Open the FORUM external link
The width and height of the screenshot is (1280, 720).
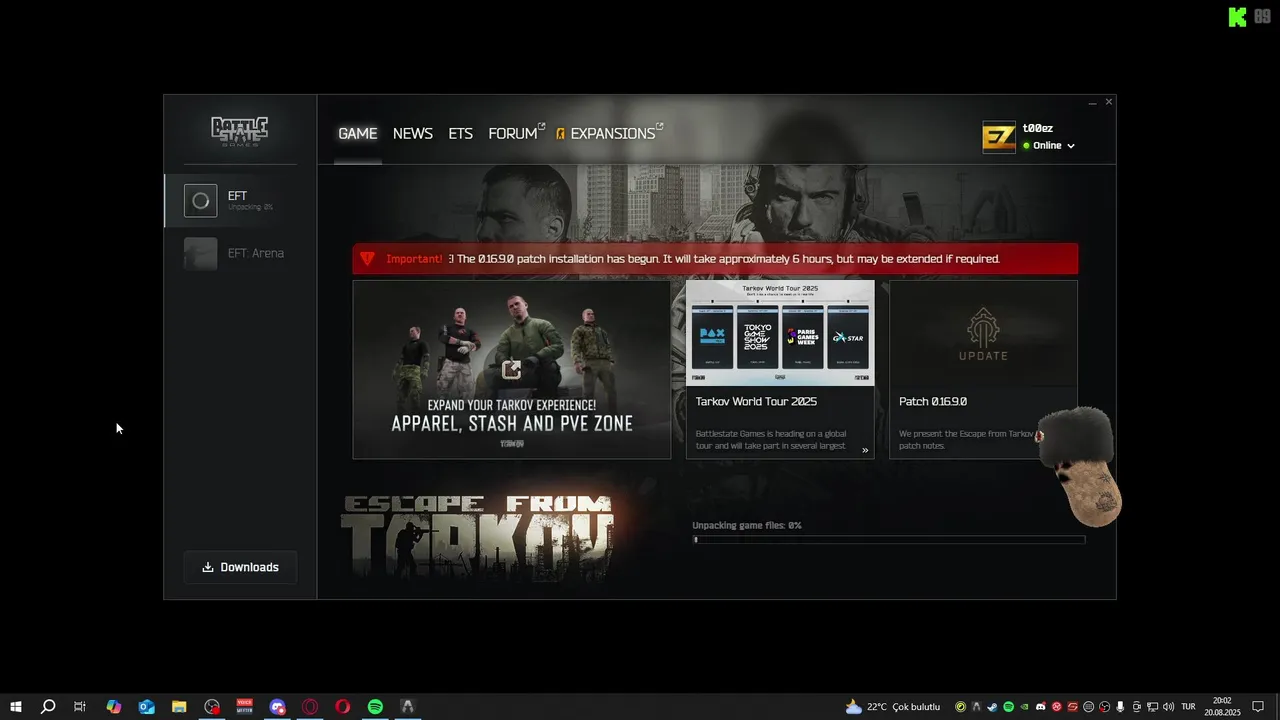pos(516,133)
